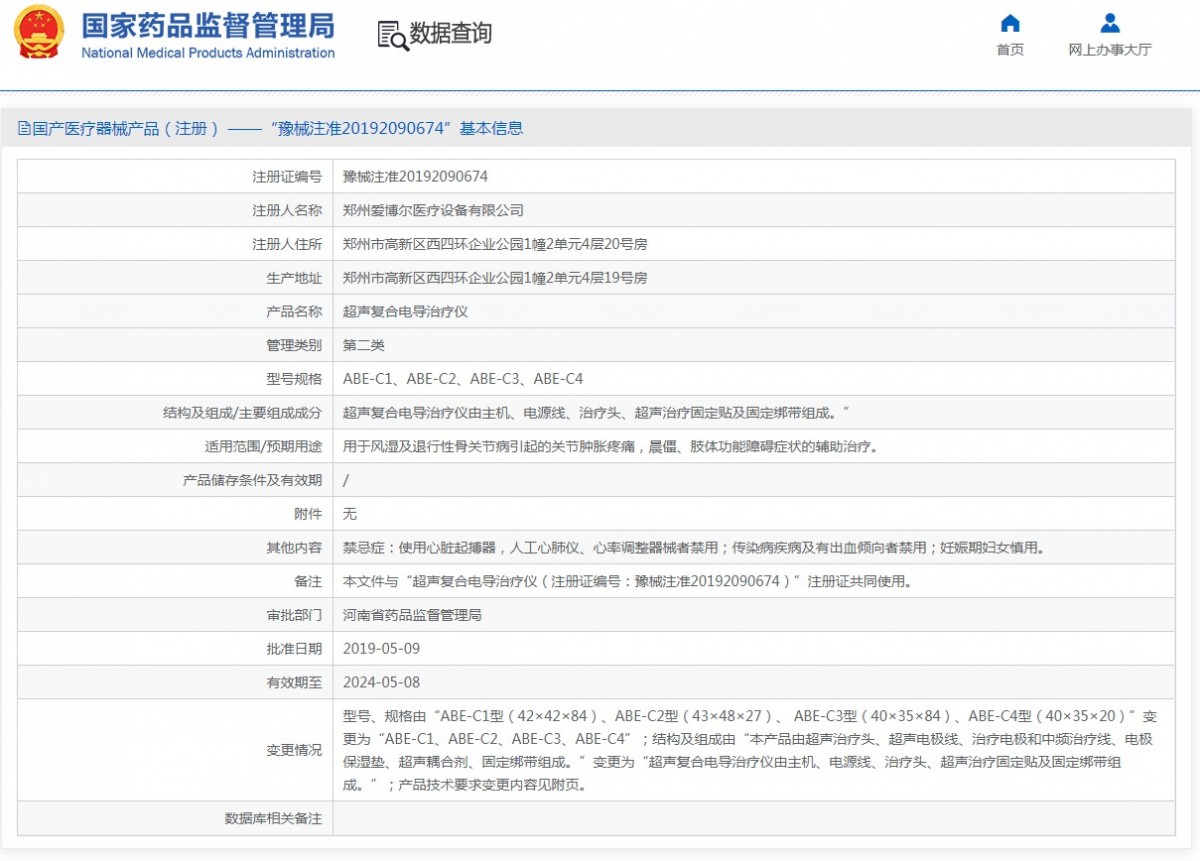1200x861 pixels.
Task: Select model list ABE-C1、ABE-C2、ABE-C3、ABE-C4
Action: [463, 379]
